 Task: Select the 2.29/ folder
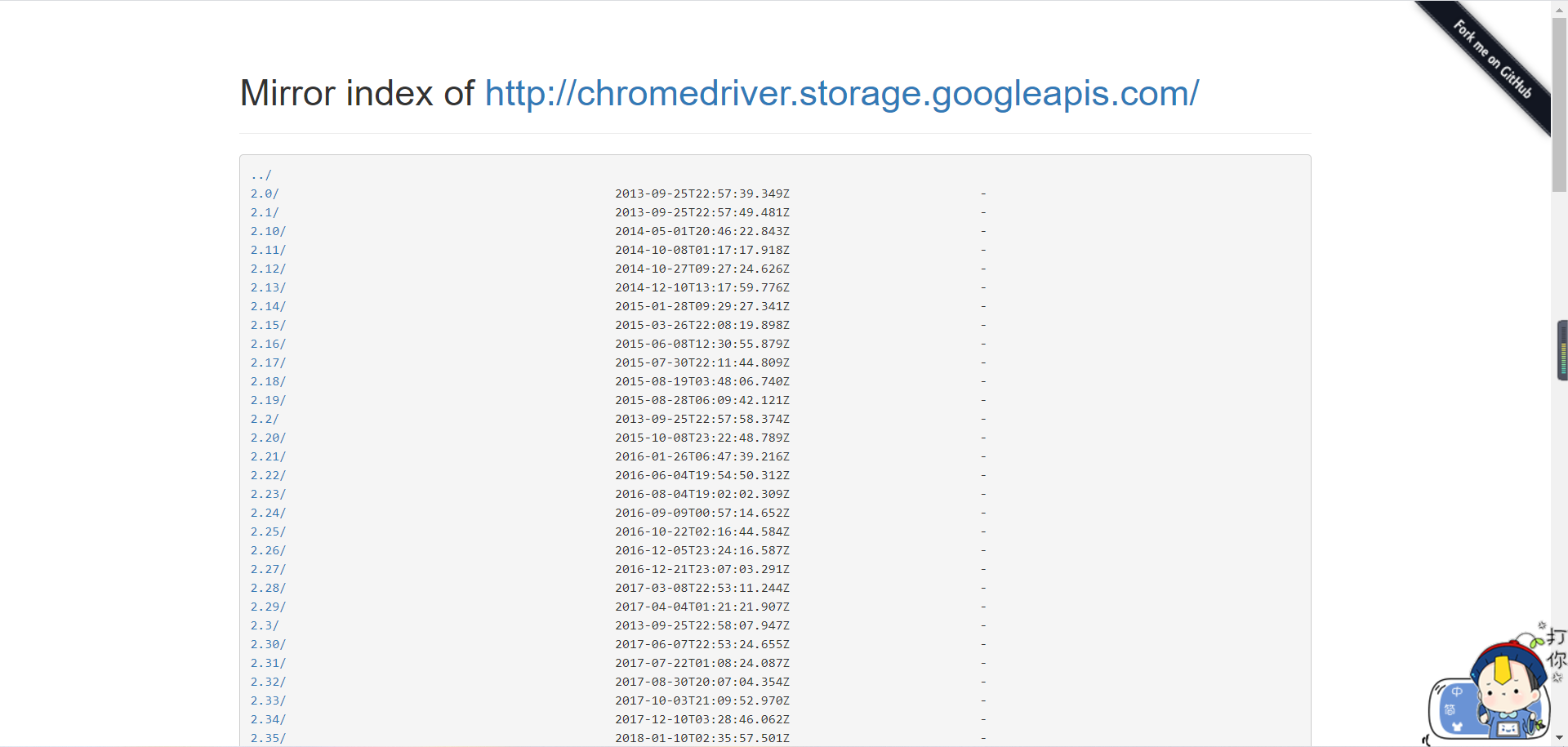tap(268, 607)
